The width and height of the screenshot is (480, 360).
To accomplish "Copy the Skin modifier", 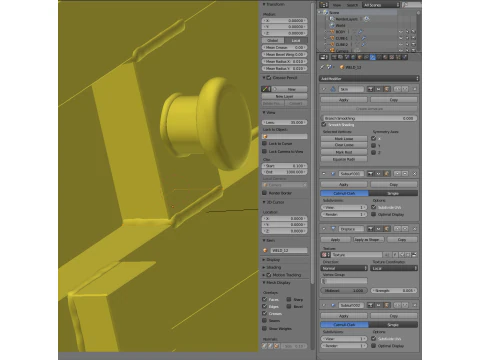I will tap(394, 100).
